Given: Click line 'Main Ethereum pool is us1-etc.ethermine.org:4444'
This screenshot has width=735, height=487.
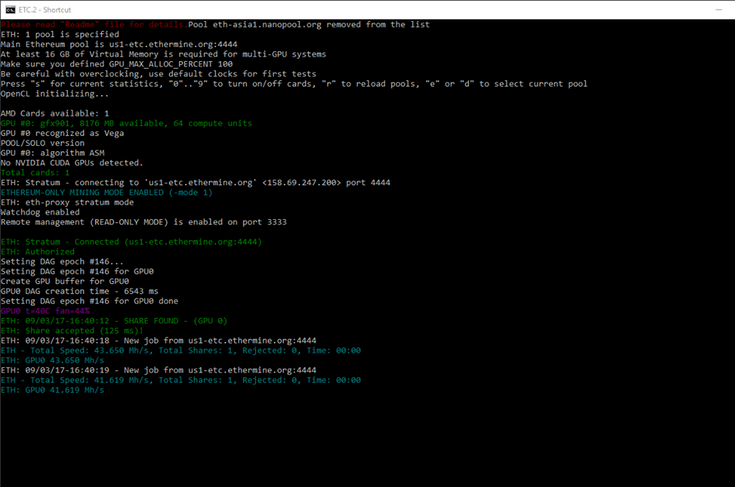Looking at the screenshot, I should [119, 44].
